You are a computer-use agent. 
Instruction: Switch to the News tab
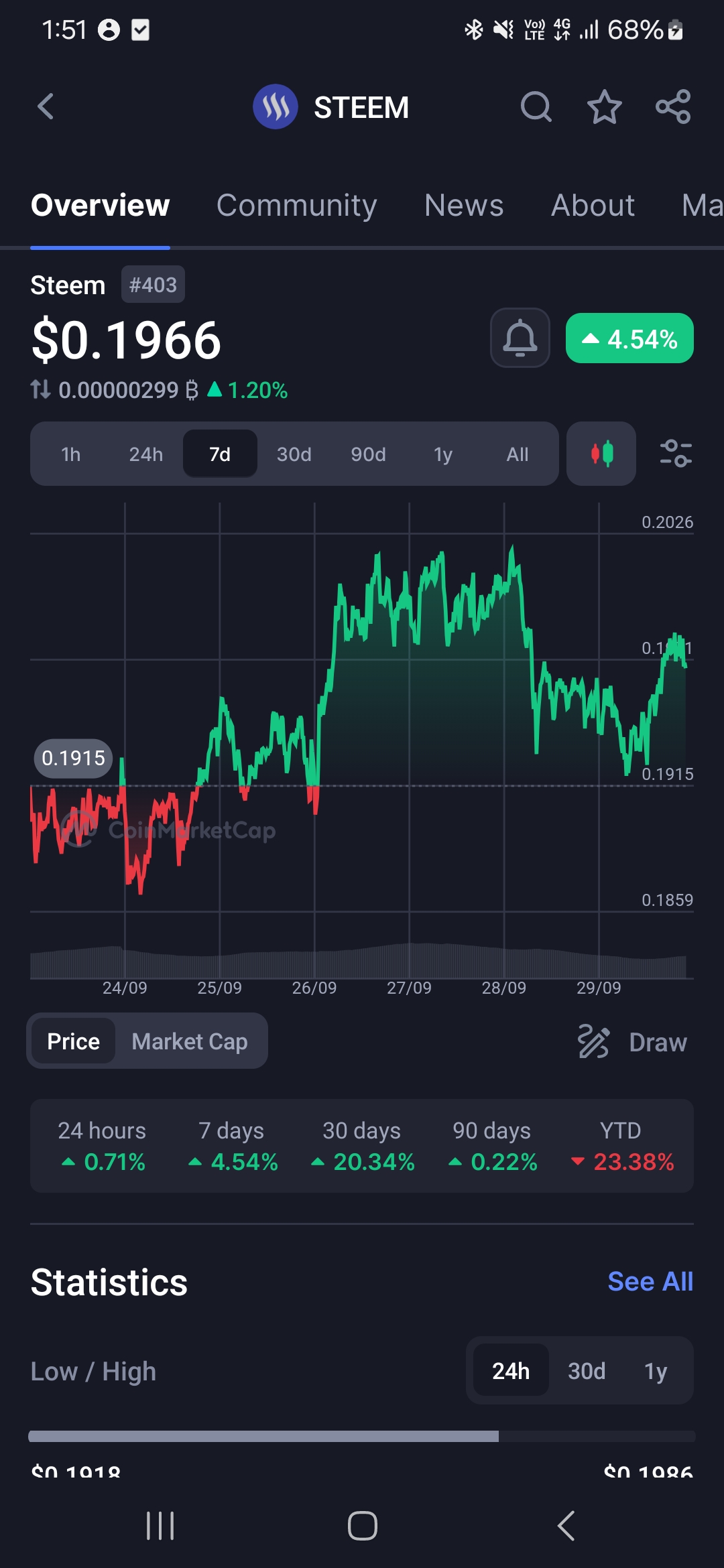tap(464, 205)
